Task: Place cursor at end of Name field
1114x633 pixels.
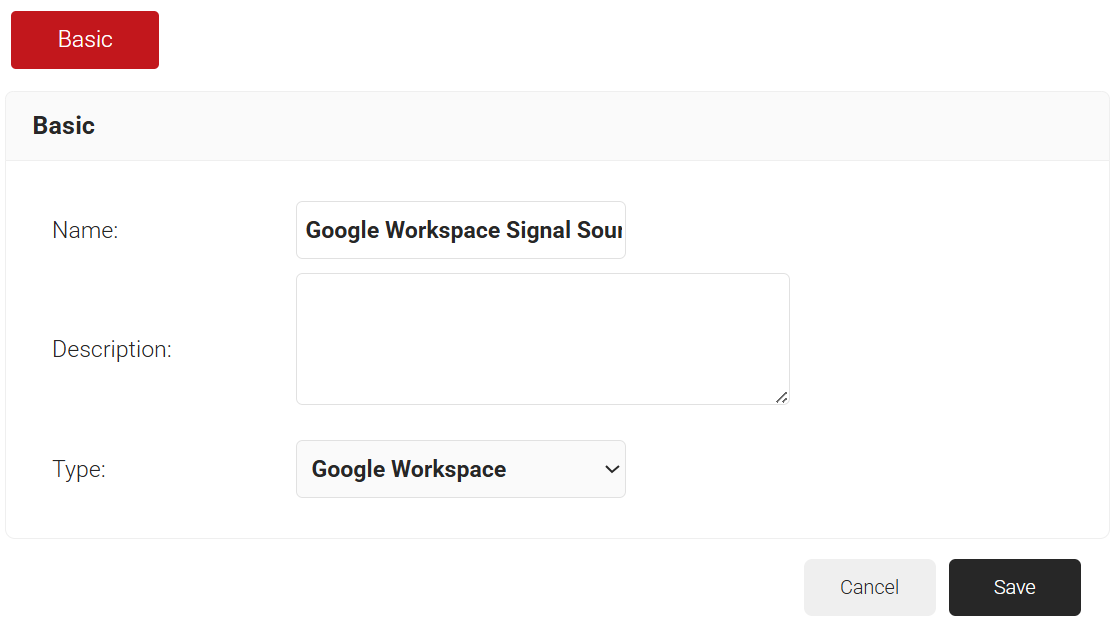Action: click(620, 230)
